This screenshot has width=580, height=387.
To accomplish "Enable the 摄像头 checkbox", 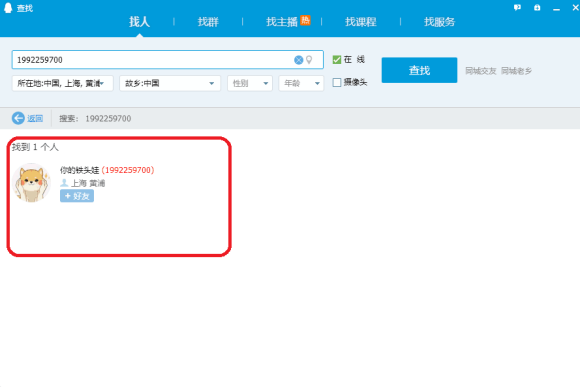I will pyautogui.click(x=337, y=82).
